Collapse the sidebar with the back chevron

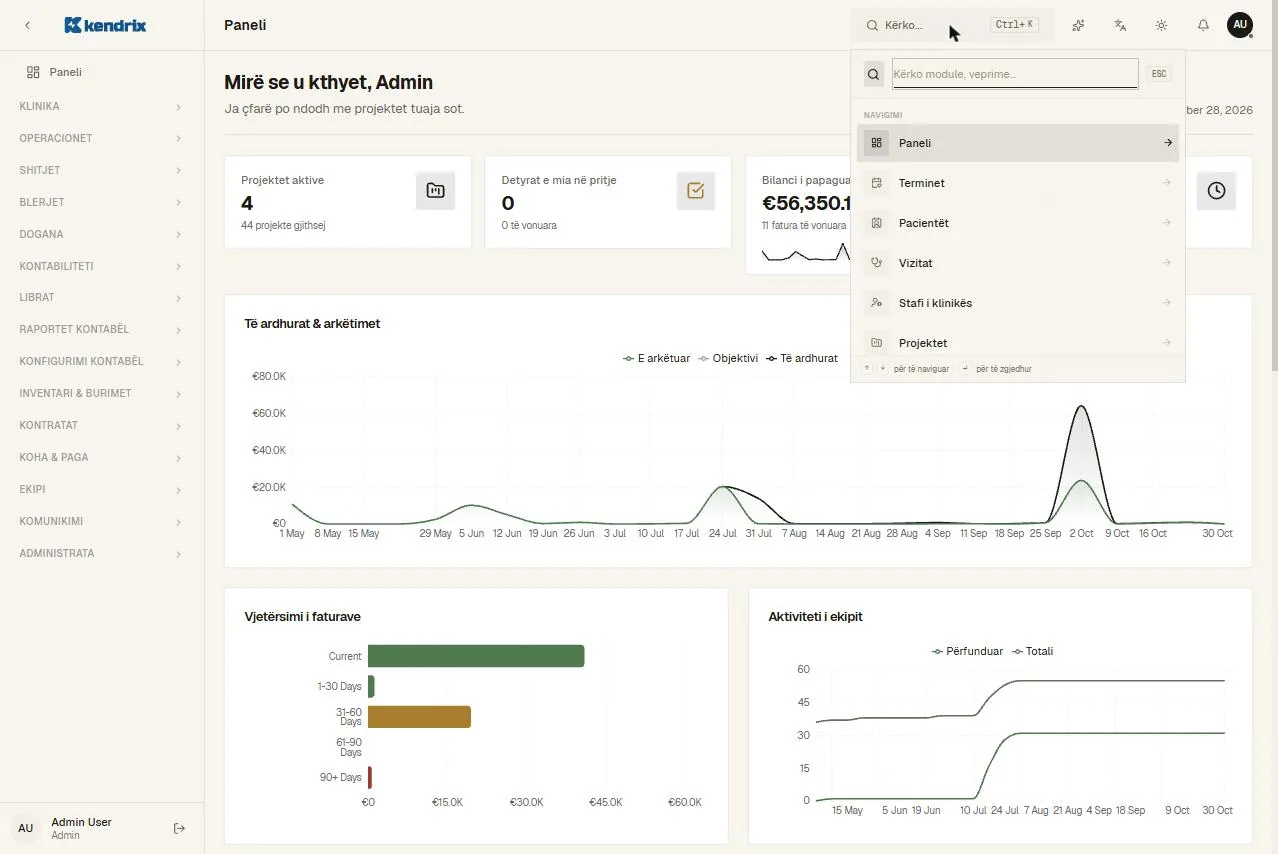[x=27, y=25]
